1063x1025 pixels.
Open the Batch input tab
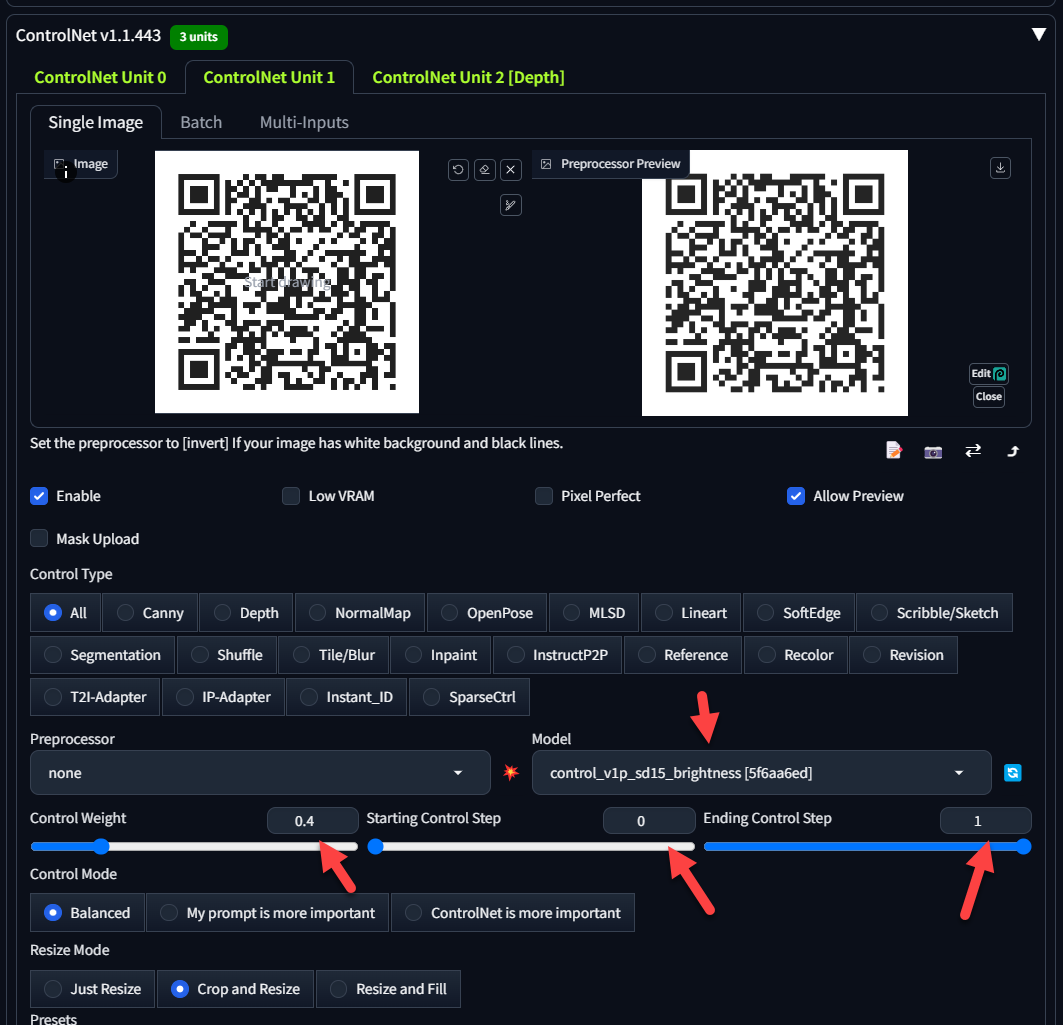tap(201, 122)
